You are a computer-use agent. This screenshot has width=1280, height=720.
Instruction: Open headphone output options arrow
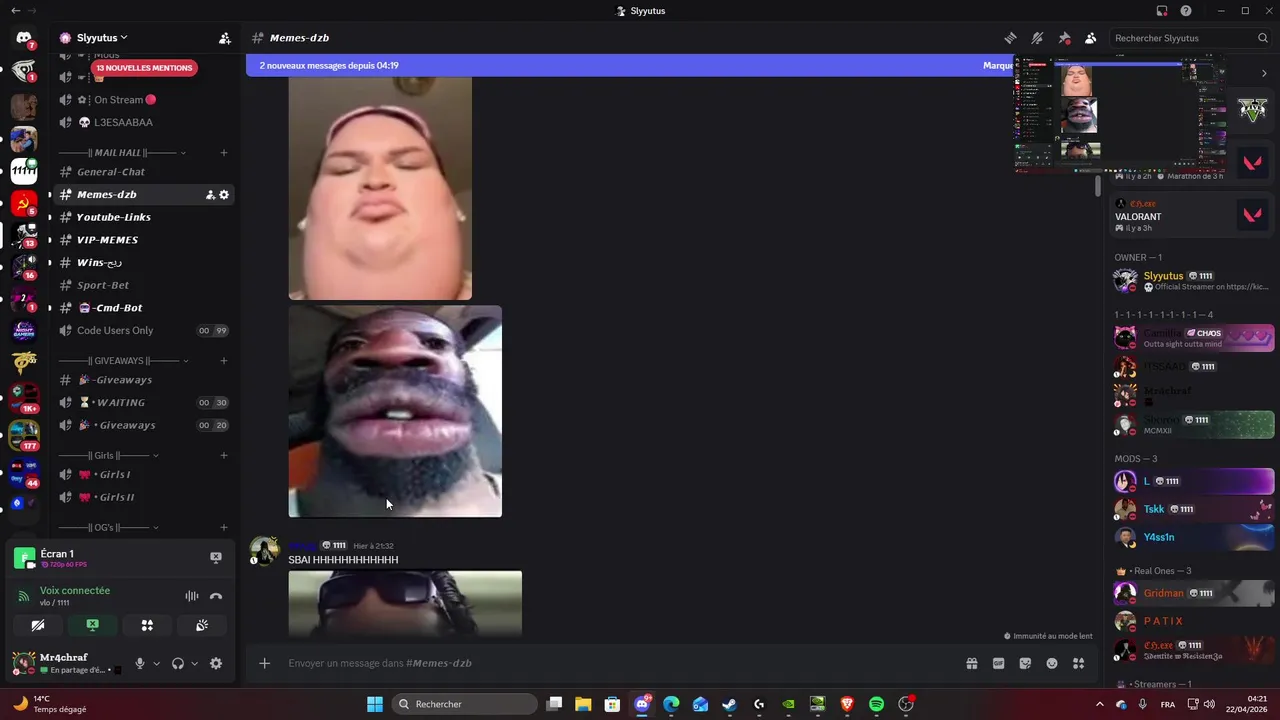194,664
